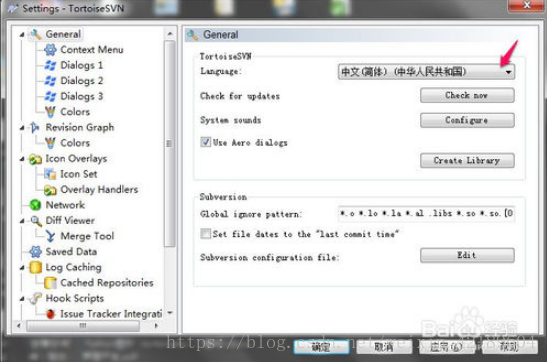The width and height of the screenshot is (547, 362).
Task: Click the horizontal scrollbar left arrow
Action: tap(19, 326)
